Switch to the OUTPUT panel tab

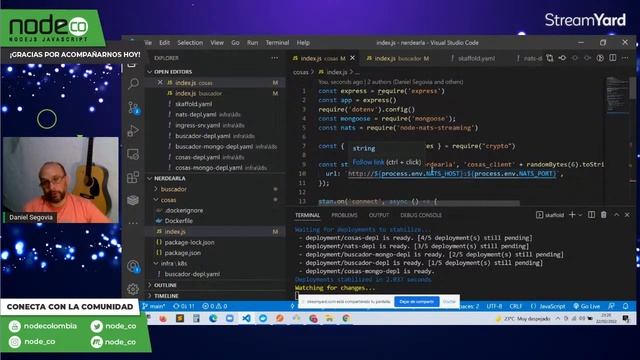379,215
